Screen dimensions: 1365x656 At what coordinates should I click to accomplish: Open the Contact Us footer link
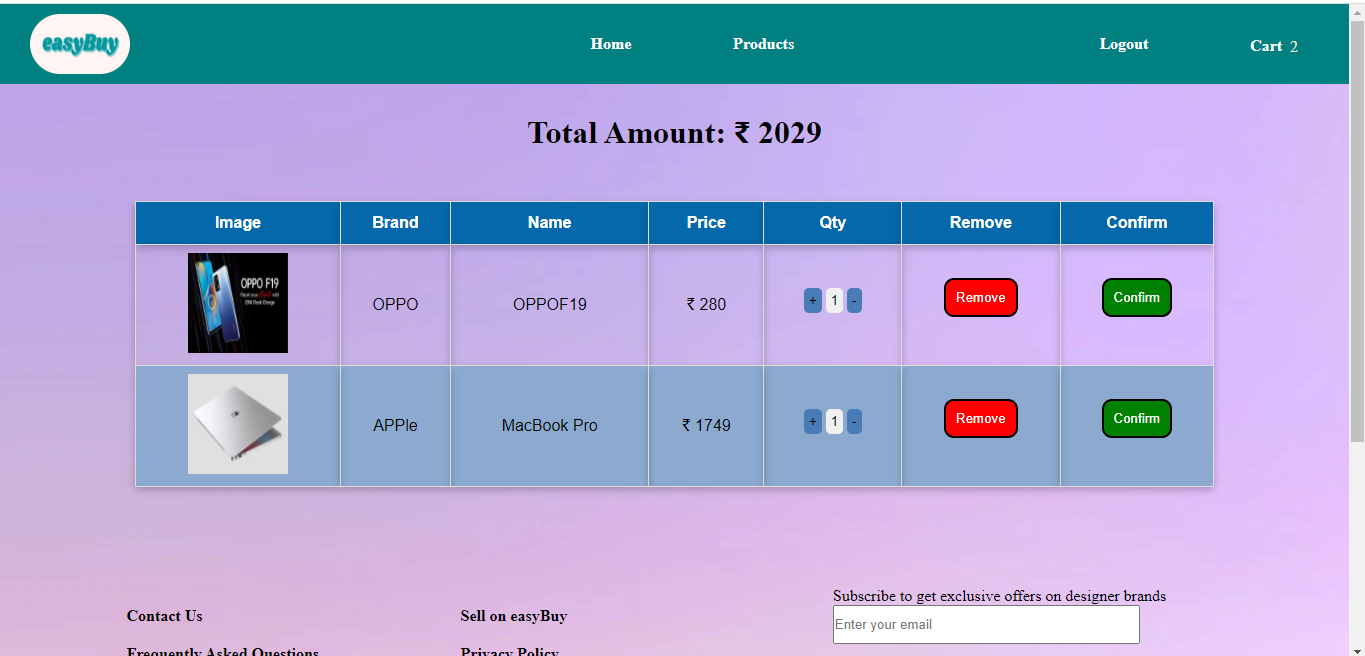click(165, 616)
